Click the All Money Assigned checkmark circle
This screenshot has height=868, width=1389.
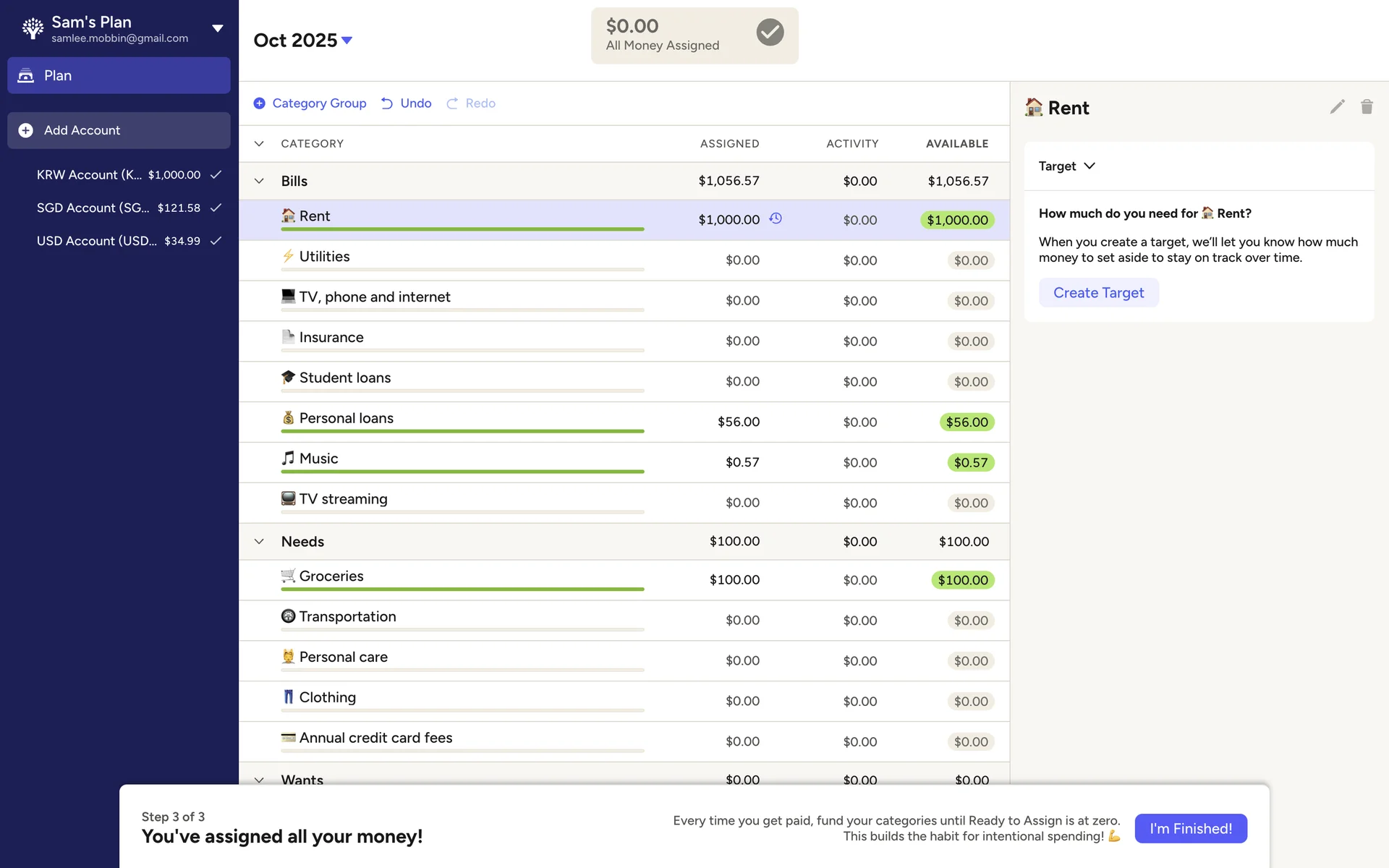(770, 33)
